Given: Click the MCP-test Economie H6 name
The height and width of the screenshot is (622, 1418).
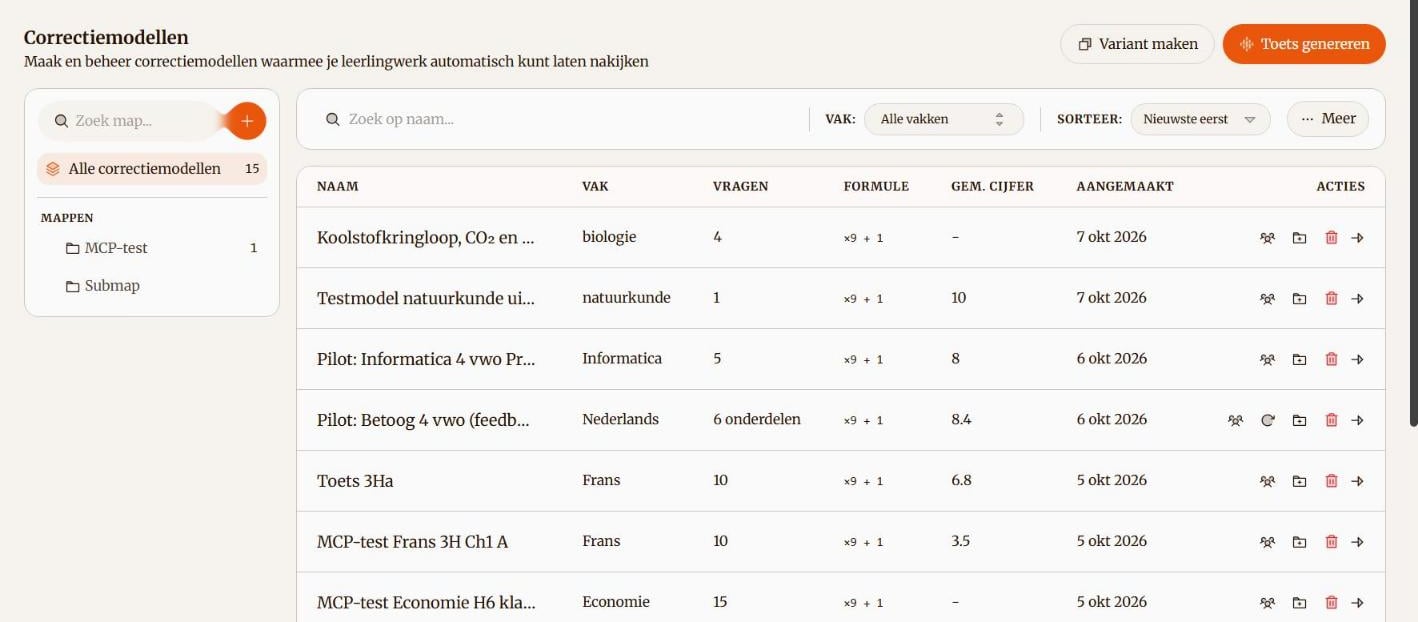Looking at the screenshot, I should click(426, 603).
